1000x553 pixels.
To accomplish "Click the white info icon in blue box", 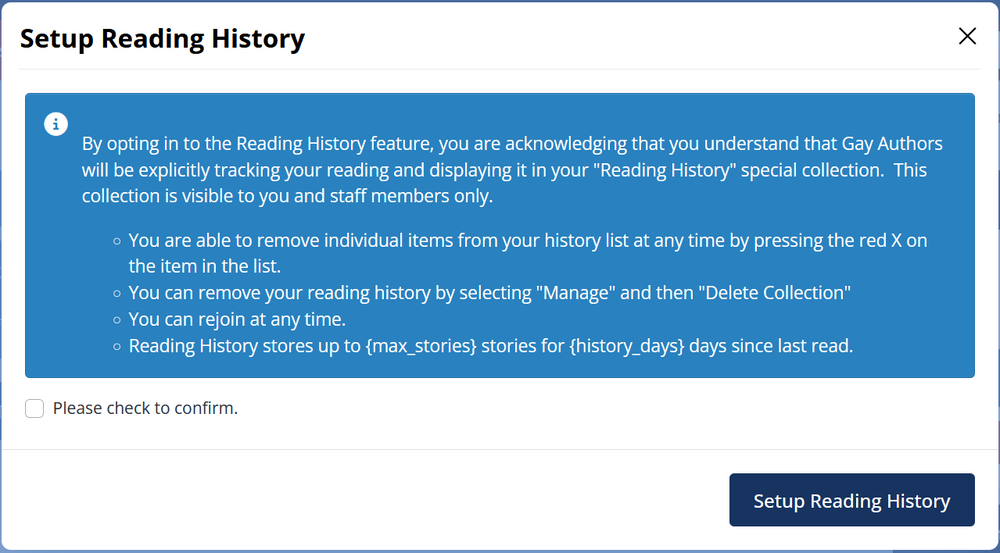I will pyautogui.click(x=56, y=124).
